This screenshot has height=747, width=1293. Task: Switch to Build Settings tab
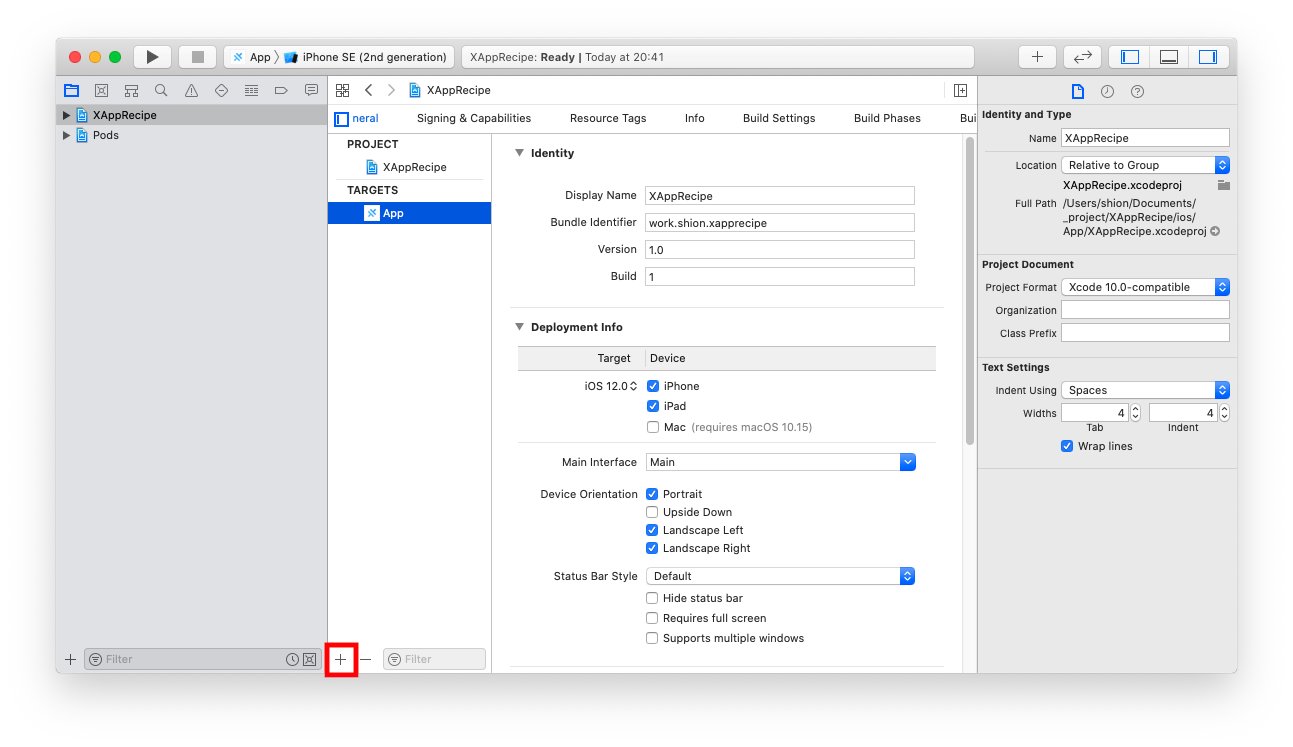click(779, 118)
